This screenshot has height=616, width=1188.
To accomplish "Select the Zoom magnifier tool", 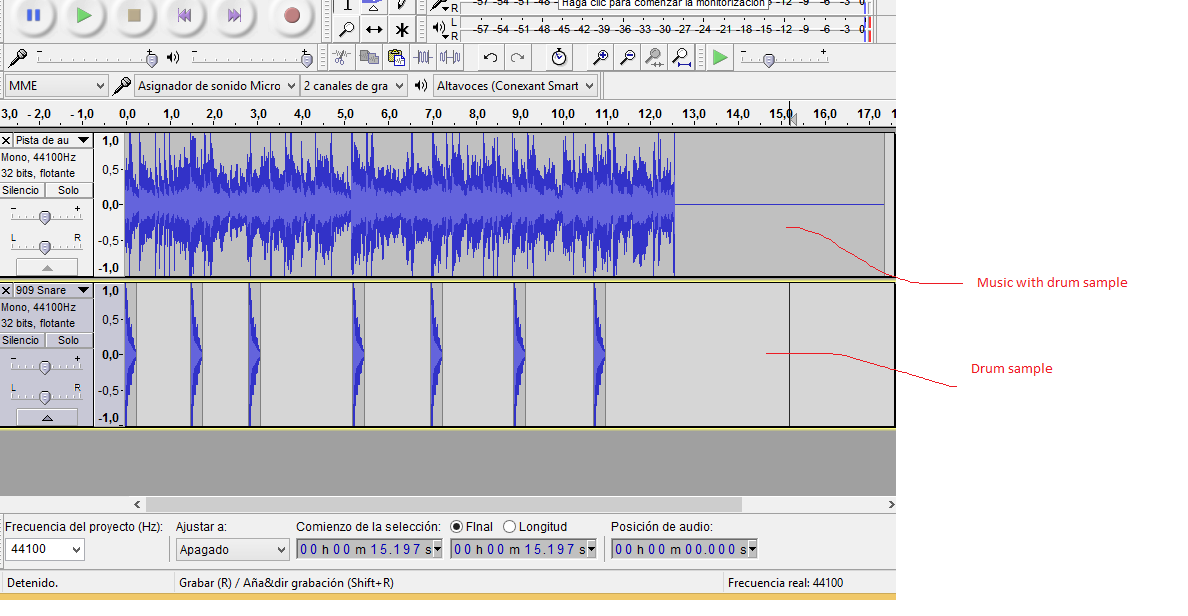I will point(346,29).
